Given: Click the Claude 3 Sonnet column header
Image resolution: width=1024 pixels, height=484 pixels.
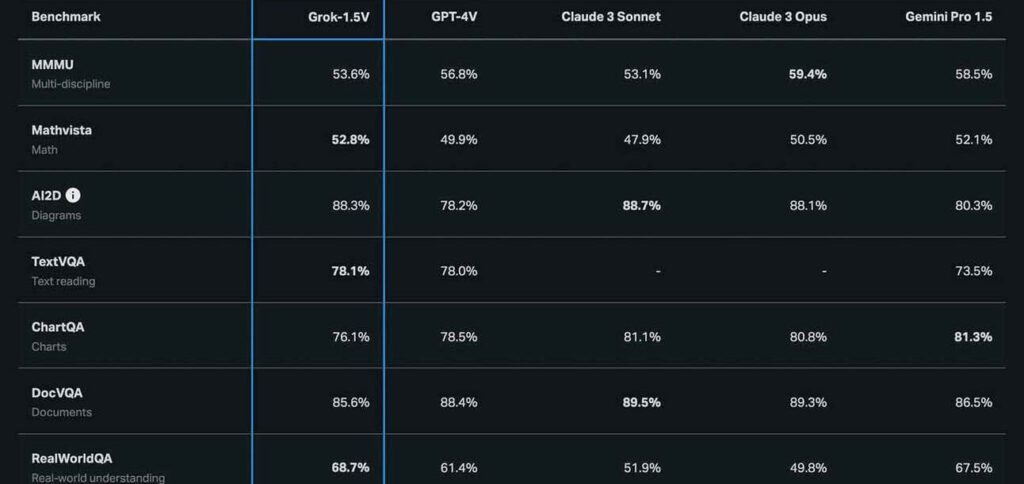Looking at the screenshot, I should (611, 17).
